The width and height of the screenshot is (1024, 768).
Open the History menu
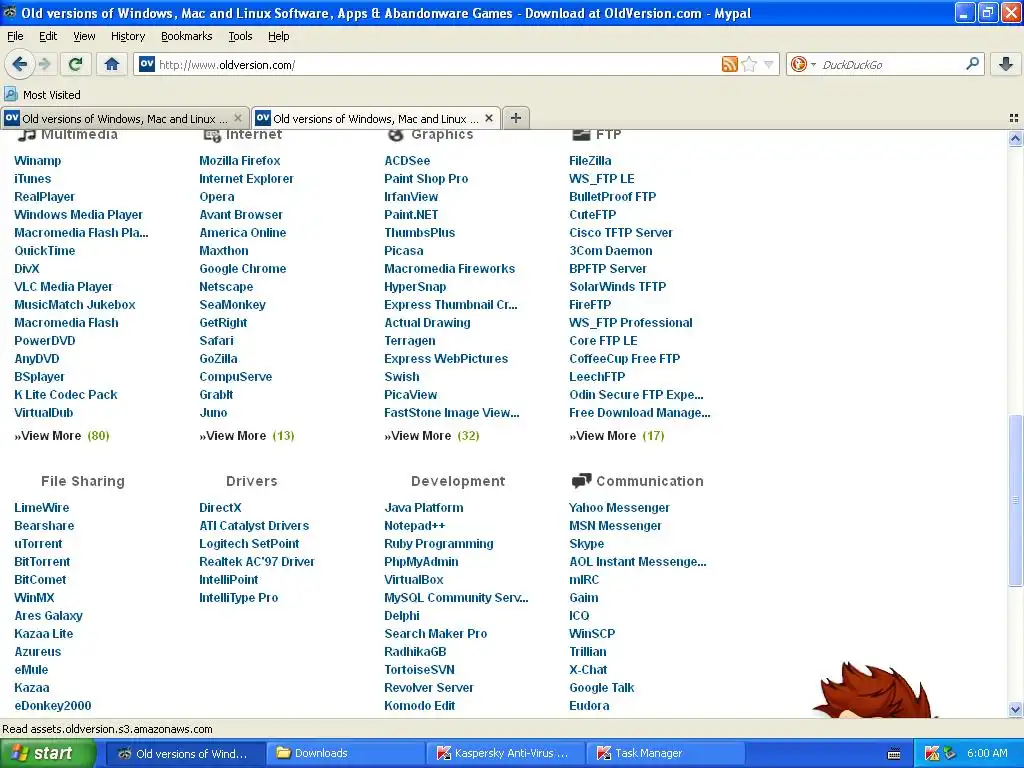(127, 36)
